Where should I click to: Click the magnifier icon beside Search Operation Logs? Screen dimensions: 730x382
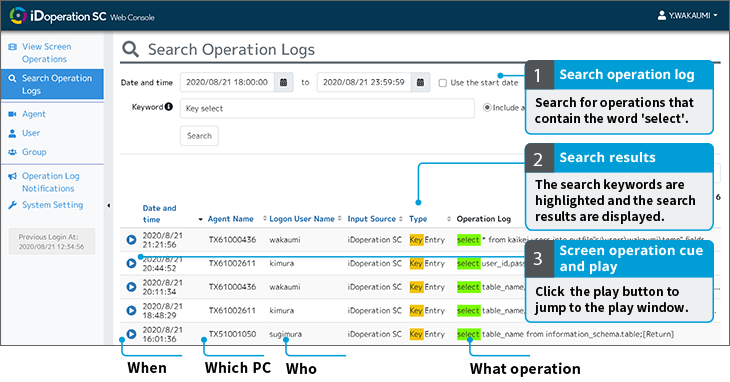[130, 49]
